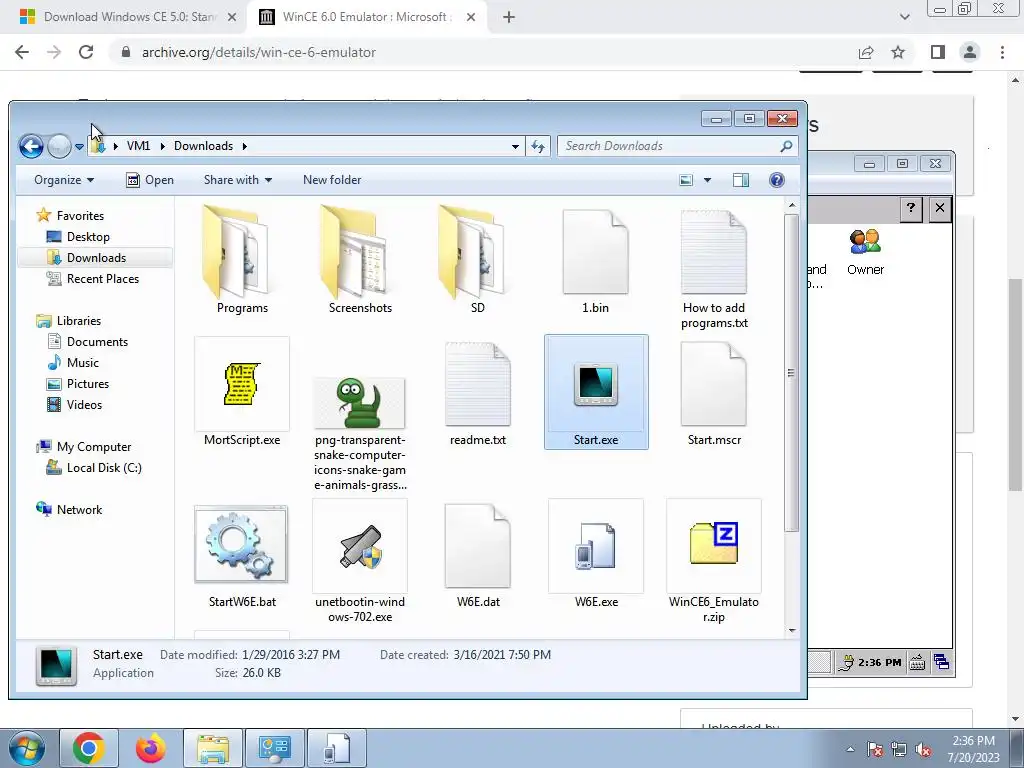Open Recent Places in navigation pane
Viewport: 1024px width, 768px height.
click(92, 279)
